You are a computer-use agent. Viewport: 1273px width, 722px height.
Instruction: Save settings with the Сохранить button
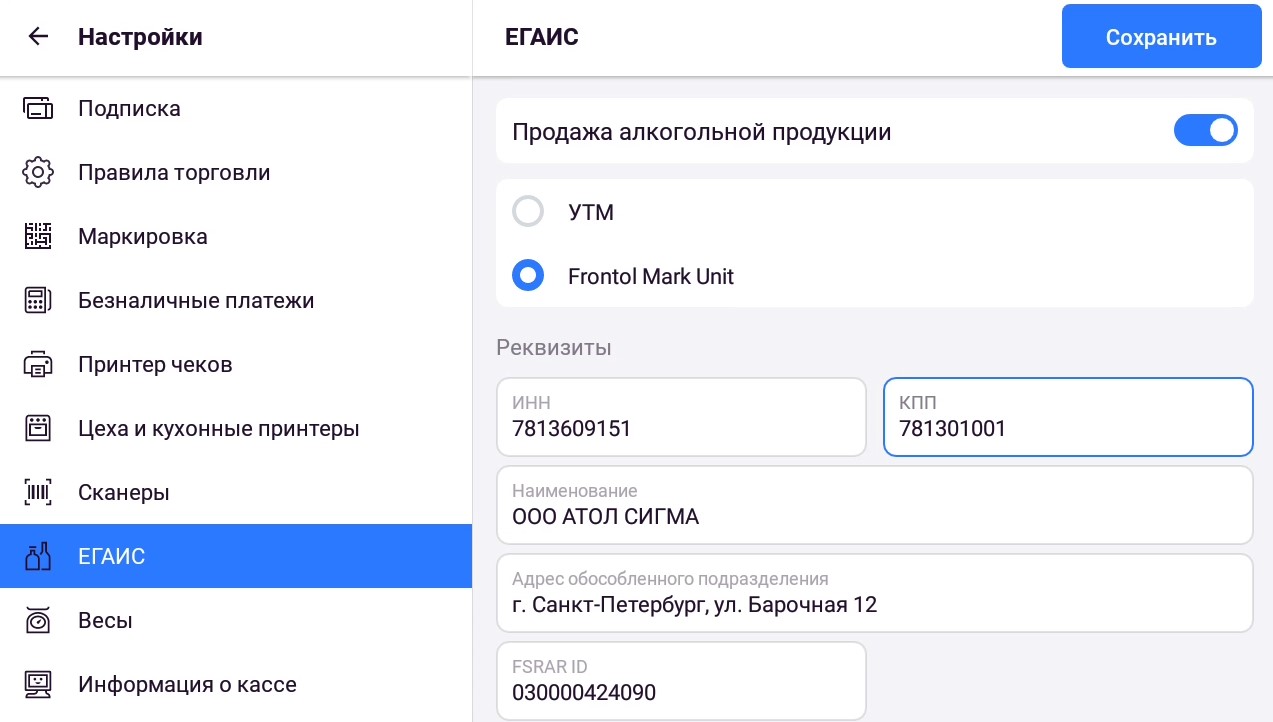1161,36
